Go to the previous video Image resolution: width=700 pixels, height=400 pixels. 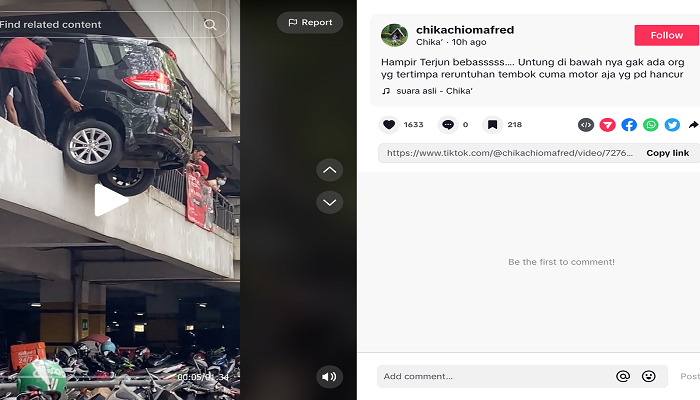330,170
